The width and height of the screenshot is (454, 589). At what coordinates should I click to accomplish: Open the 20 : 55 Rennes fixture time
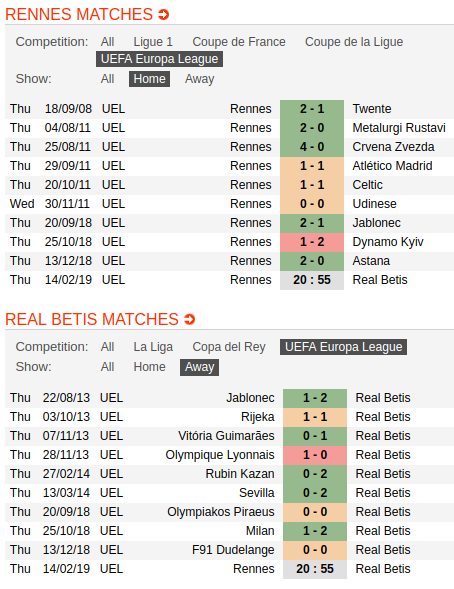tap(312, 280)
